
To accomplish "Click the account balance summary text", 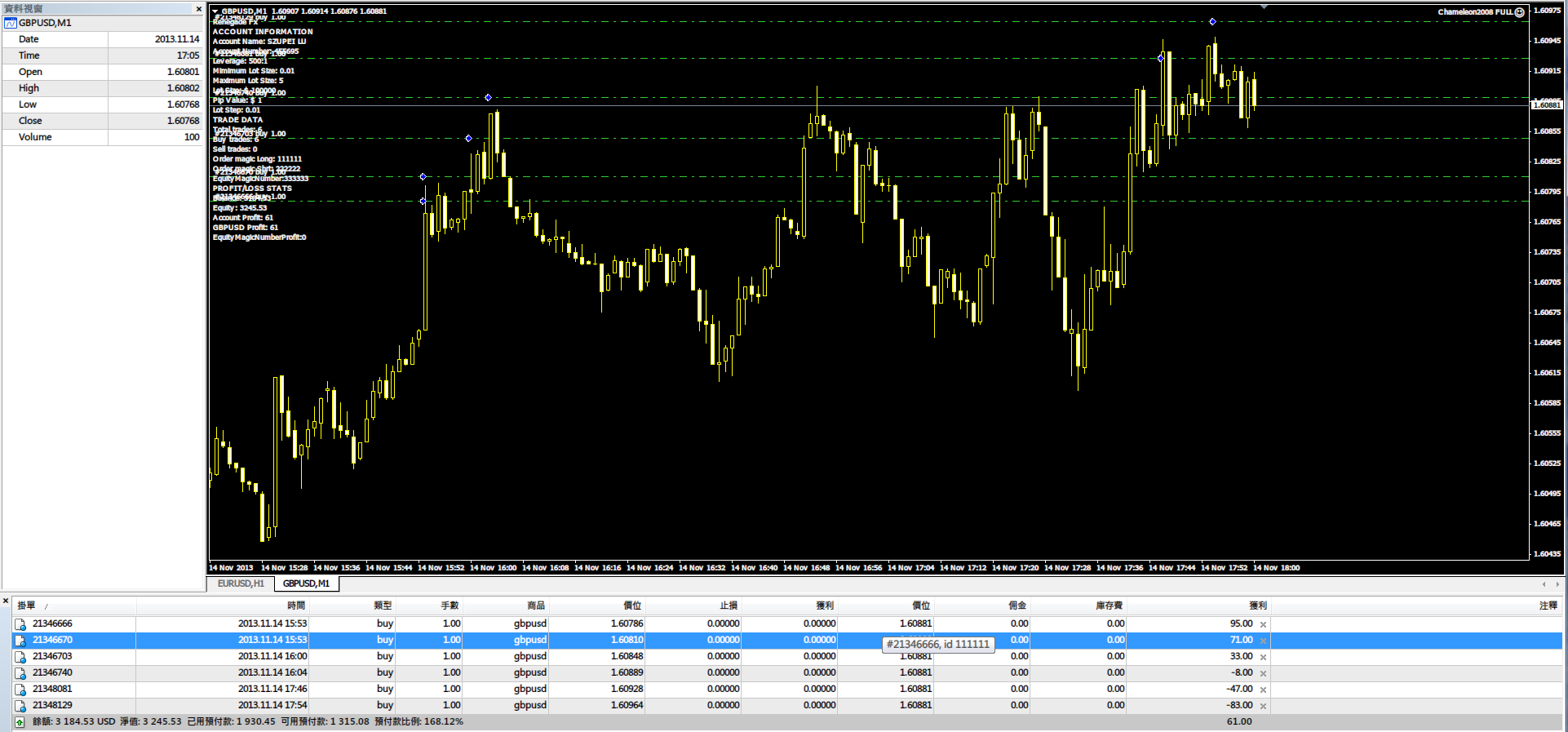I will [248, 722].
